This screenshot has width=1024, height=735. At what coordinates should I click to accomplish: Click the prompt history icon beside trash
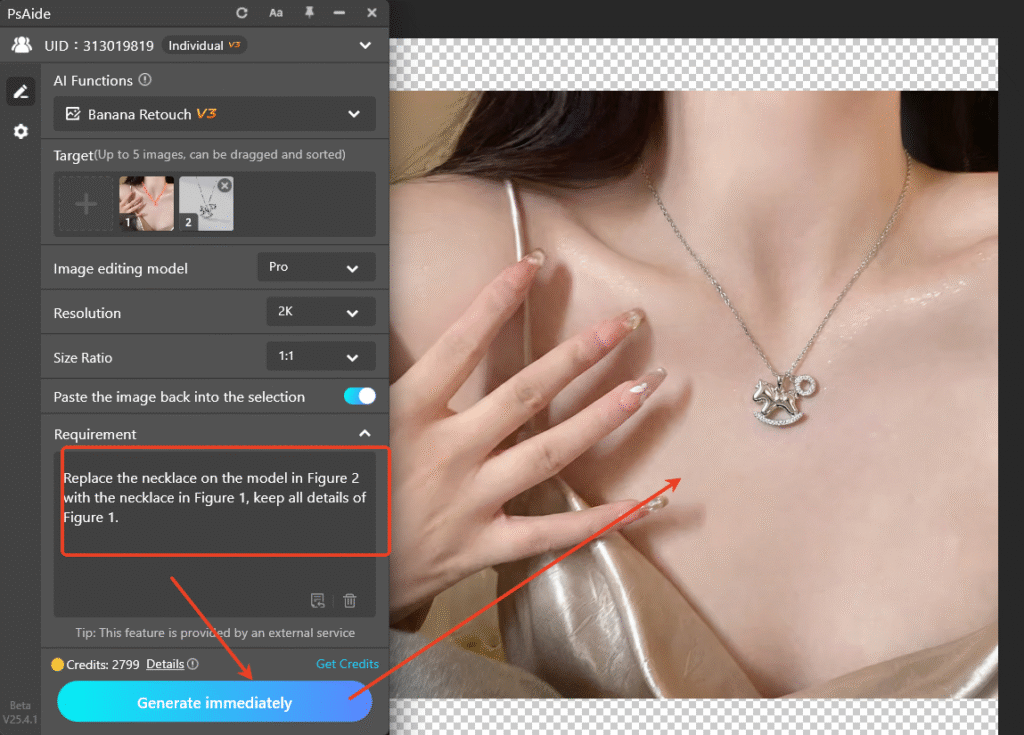point(318,600)
